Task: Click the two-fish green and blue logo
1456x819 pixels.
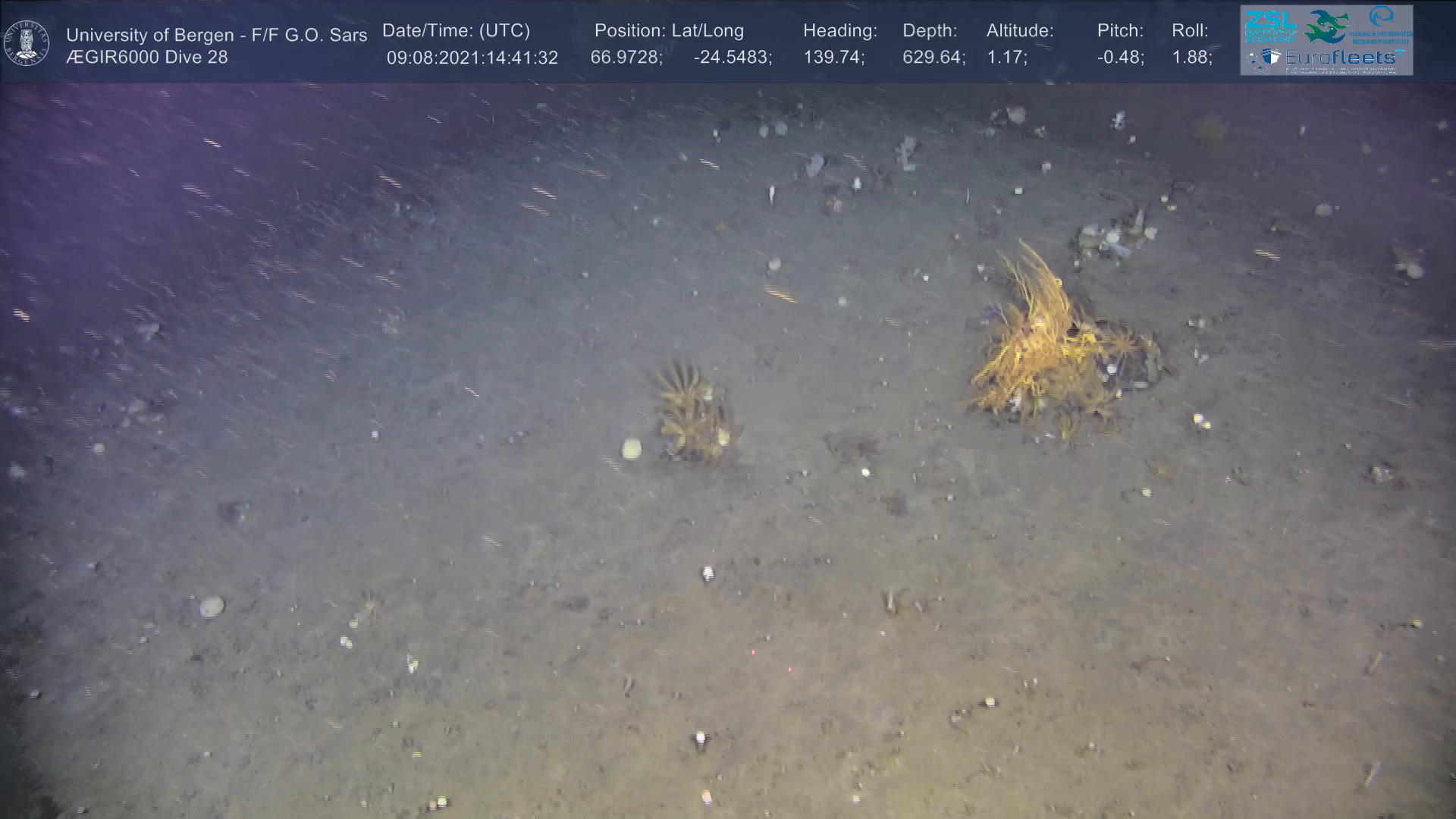Action: pos(1326,27)
